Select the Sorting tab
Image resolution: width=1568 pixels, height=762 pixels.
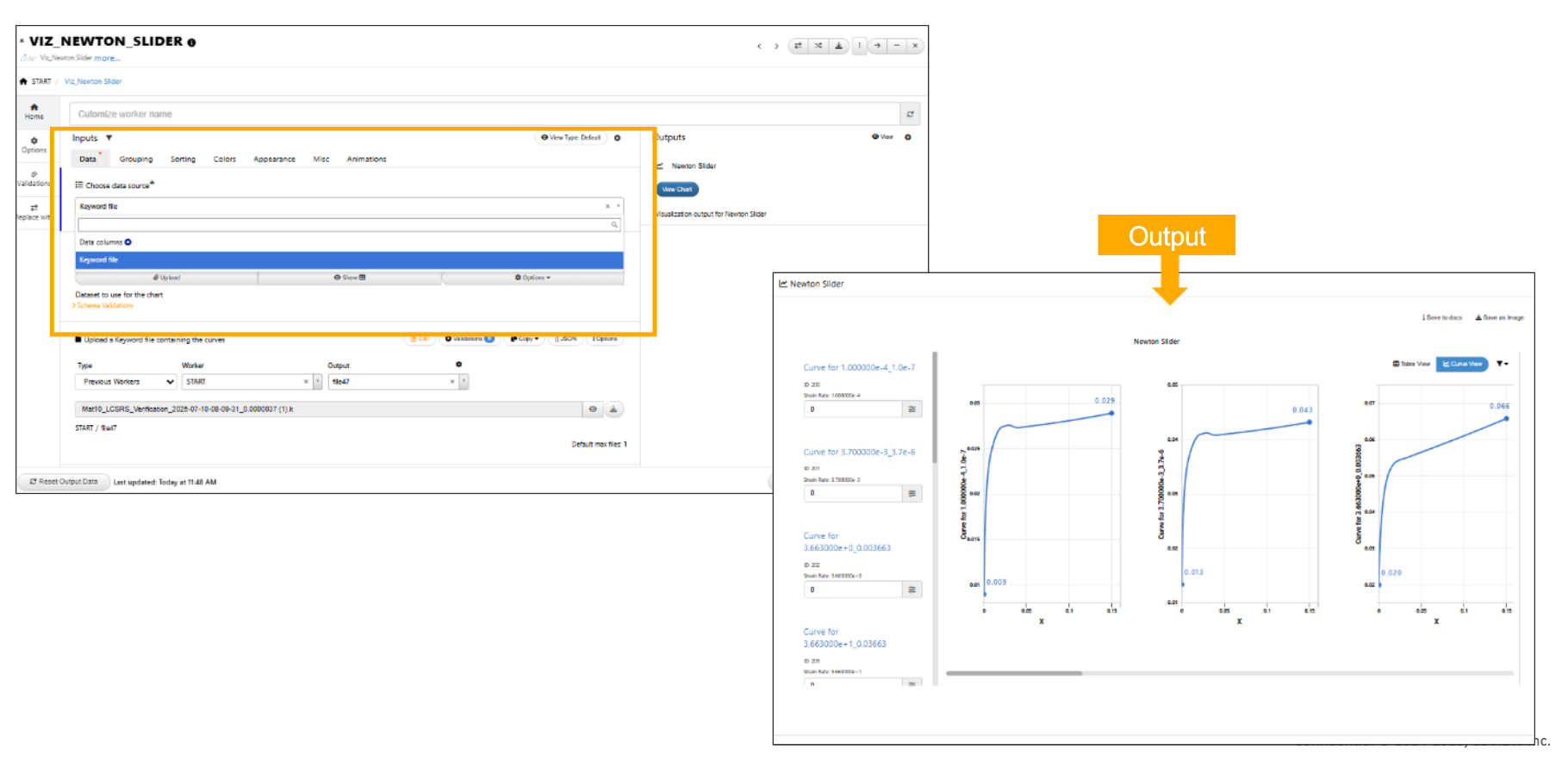(183, 159)
